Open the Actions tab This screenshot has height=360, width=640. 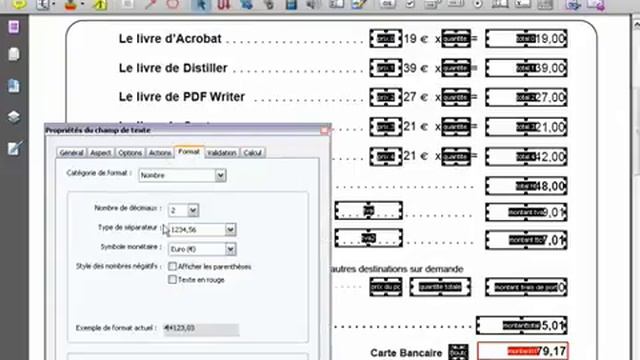pos(160,153)
